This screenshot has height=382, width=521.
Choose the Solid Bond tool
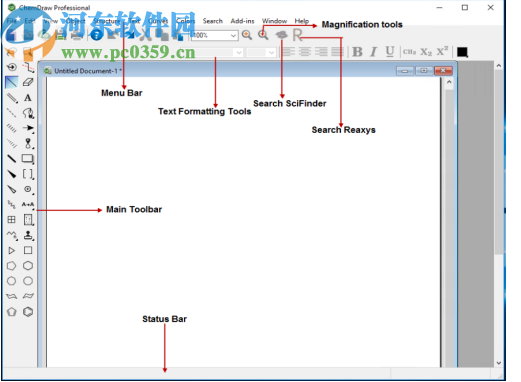pyautogui.click(x=12, y=82)
